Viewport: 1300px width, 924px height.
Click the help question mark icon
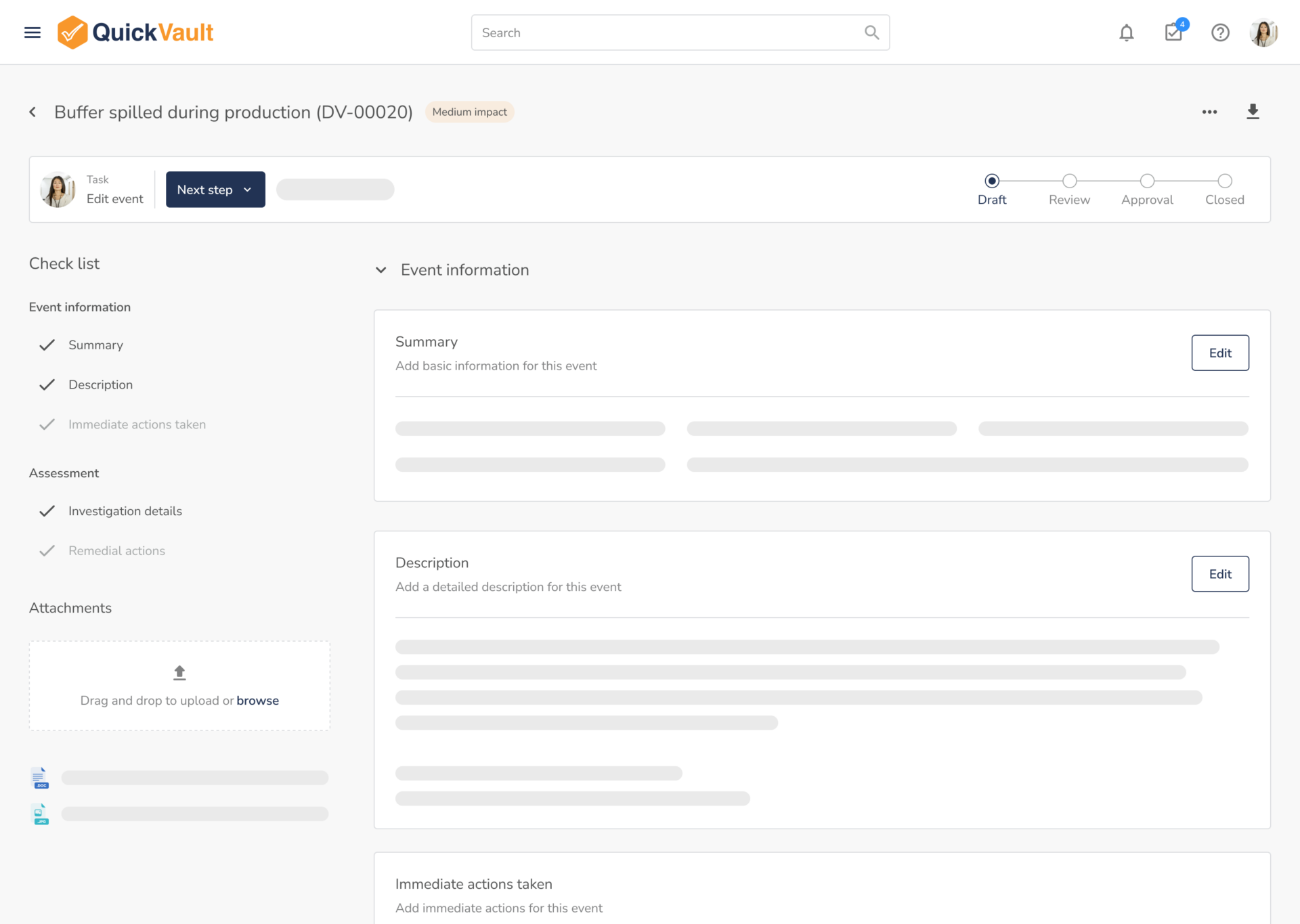tap(1220, 32)
